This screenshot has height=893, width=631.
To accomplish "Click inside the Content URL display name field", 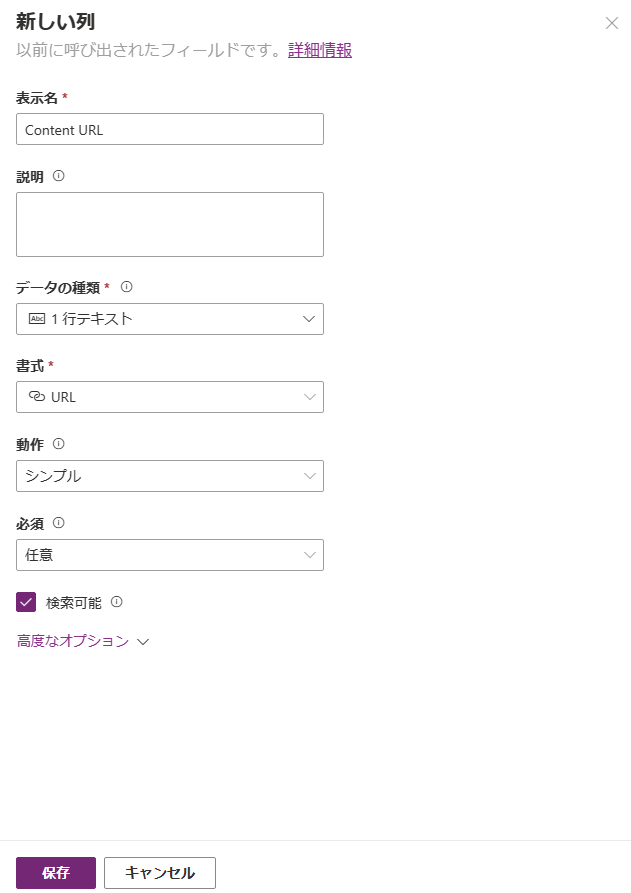I will pyautogui.click(x=169, y=129).
